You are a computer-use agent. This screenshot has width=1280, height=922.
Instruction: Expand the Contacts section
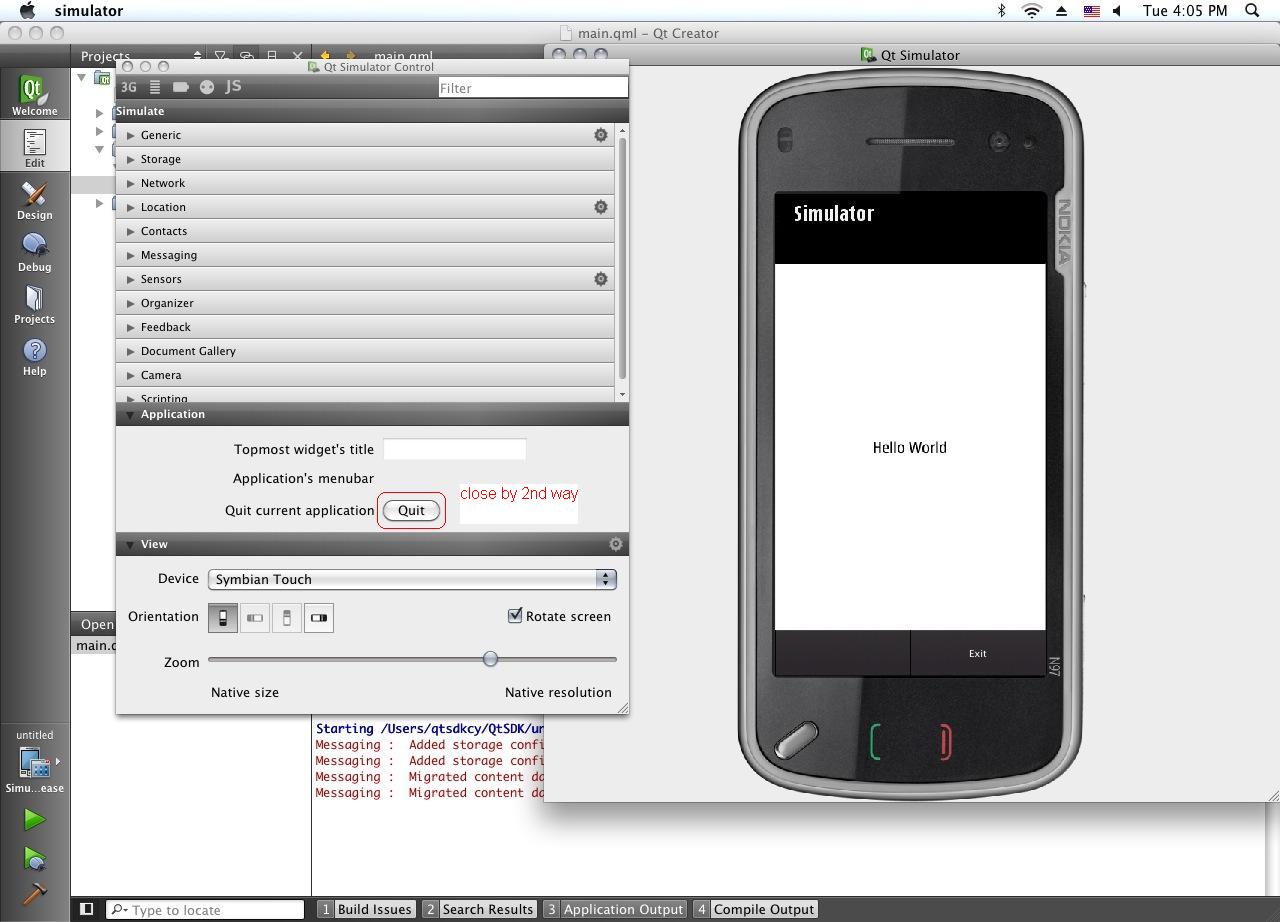pyautogui.click(x=365, y=231)
